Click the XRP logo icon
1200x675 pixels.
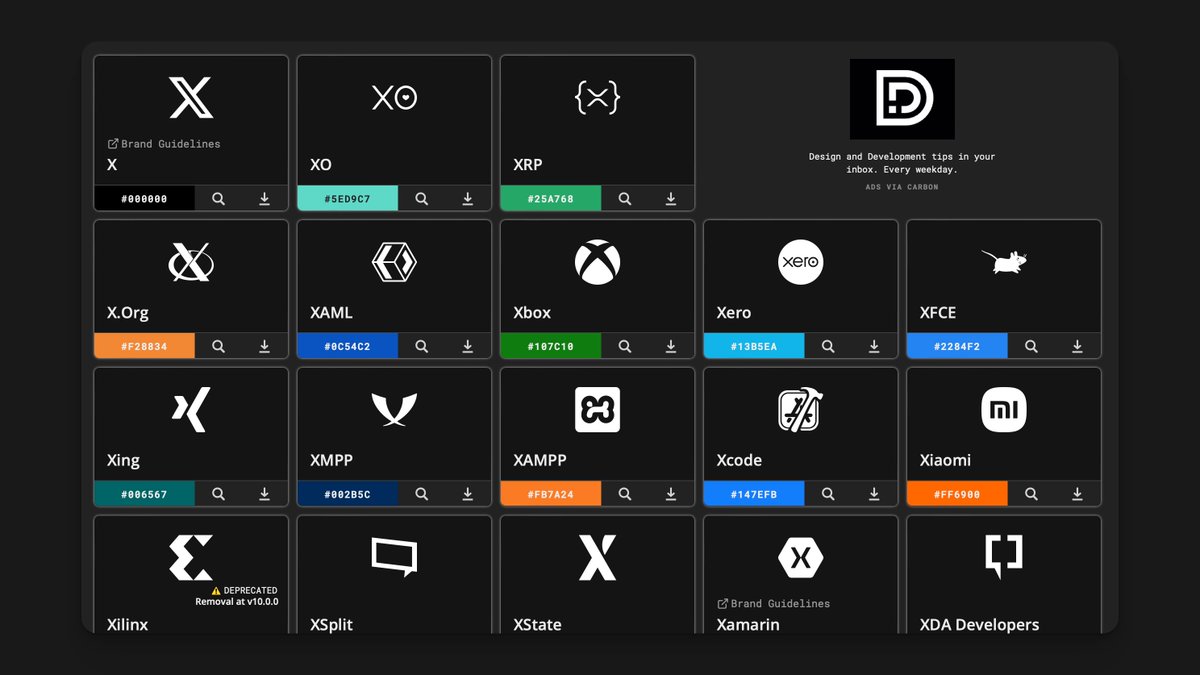pyautogui.click(x=597, y=98)
